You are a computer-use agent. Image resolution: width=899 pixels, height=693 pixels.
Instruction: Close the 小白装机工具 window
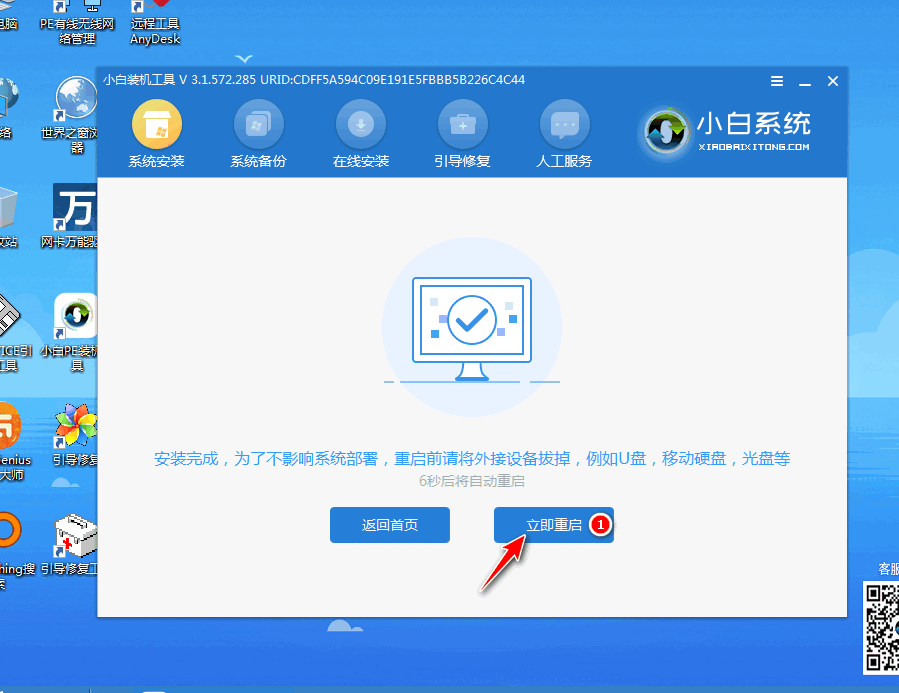point(833,81)
